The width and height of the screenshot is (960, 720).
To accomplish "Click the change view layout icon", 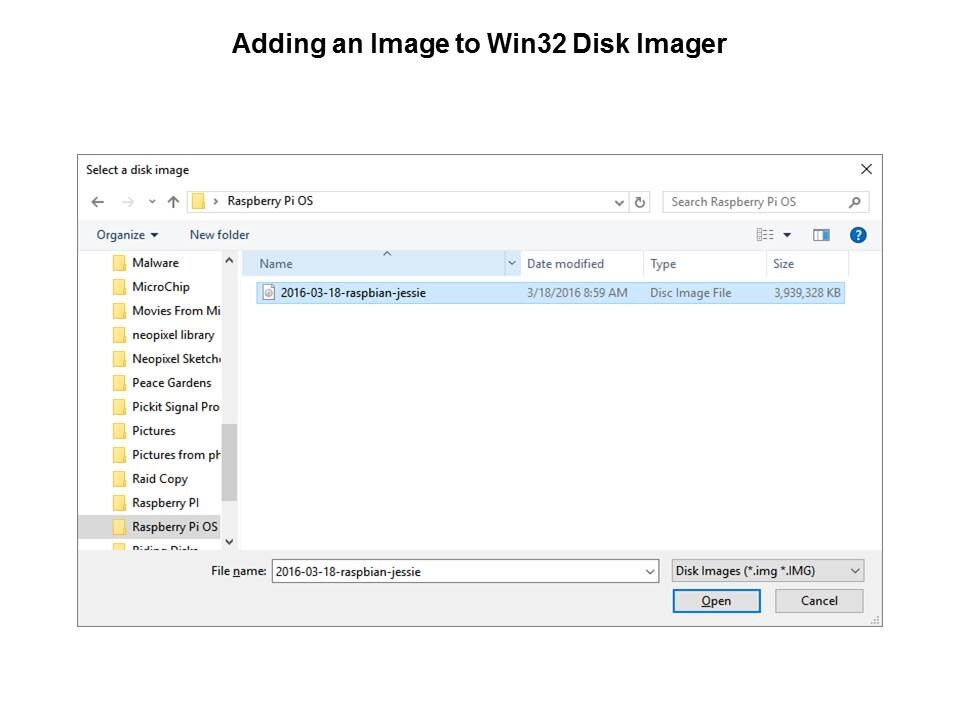I will tap(765, 235).
